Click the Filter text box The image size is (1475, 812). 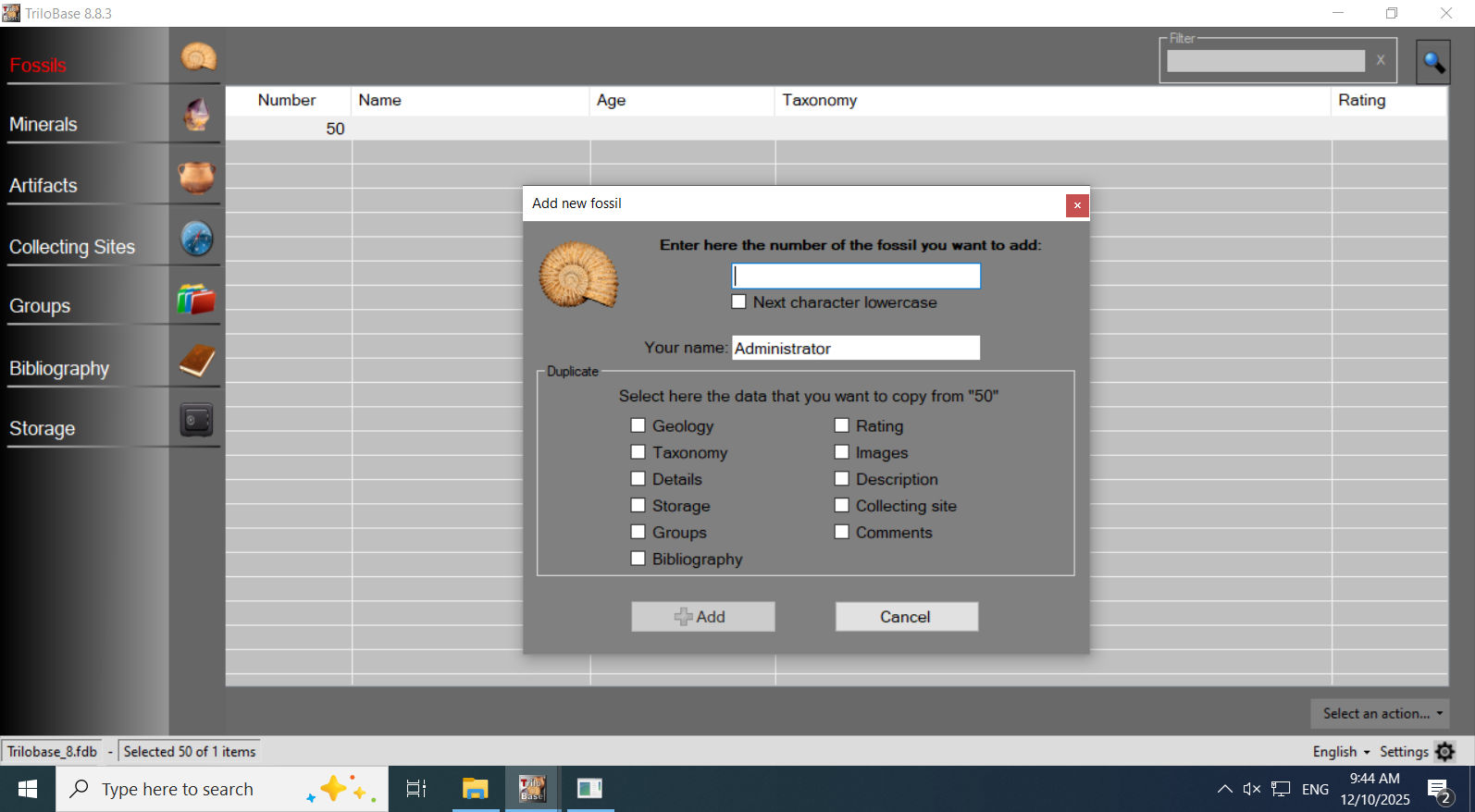[x=1266, y=60]
